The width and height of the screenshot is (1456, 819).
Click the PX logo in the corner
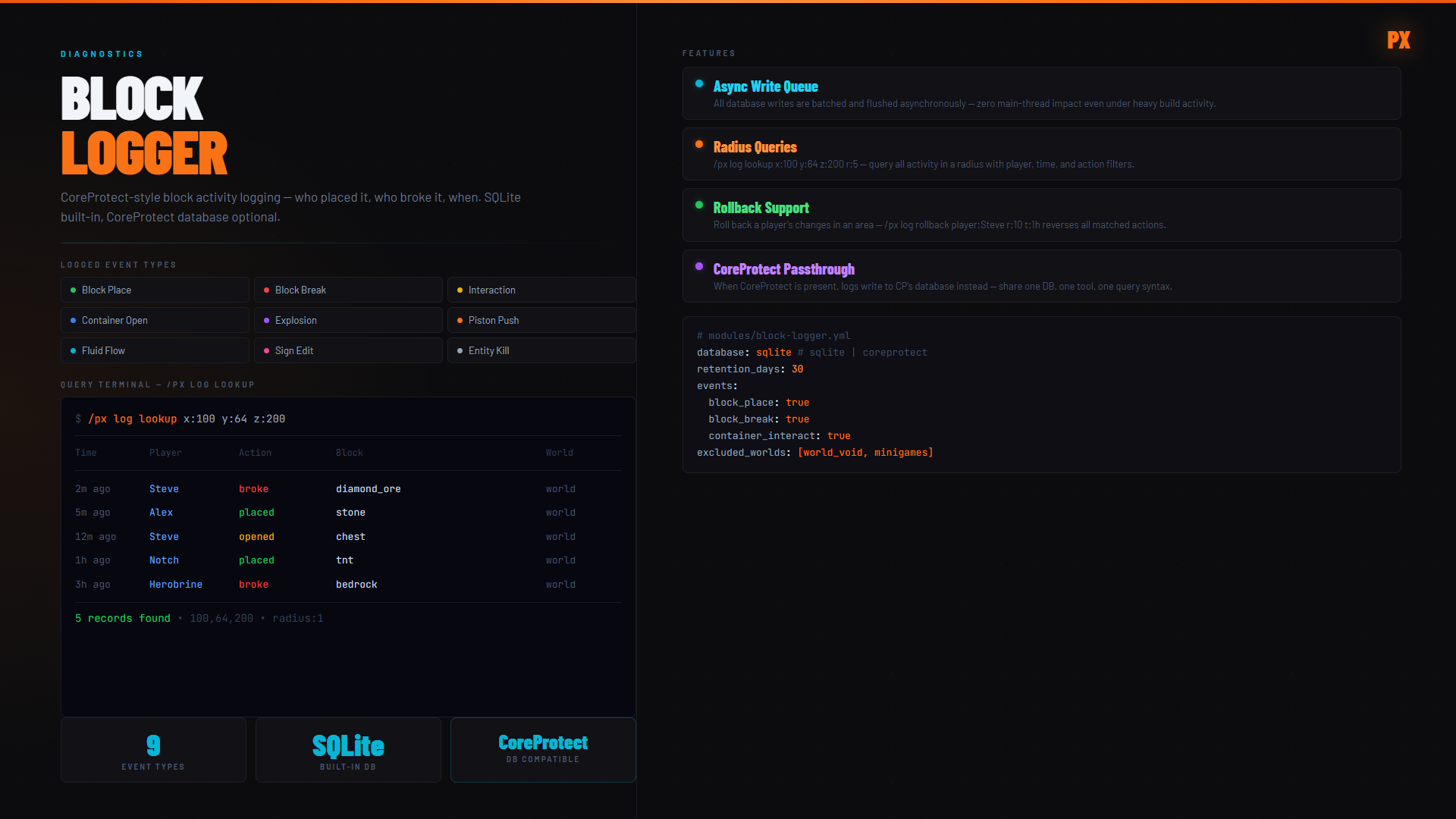click(1398, 40)
